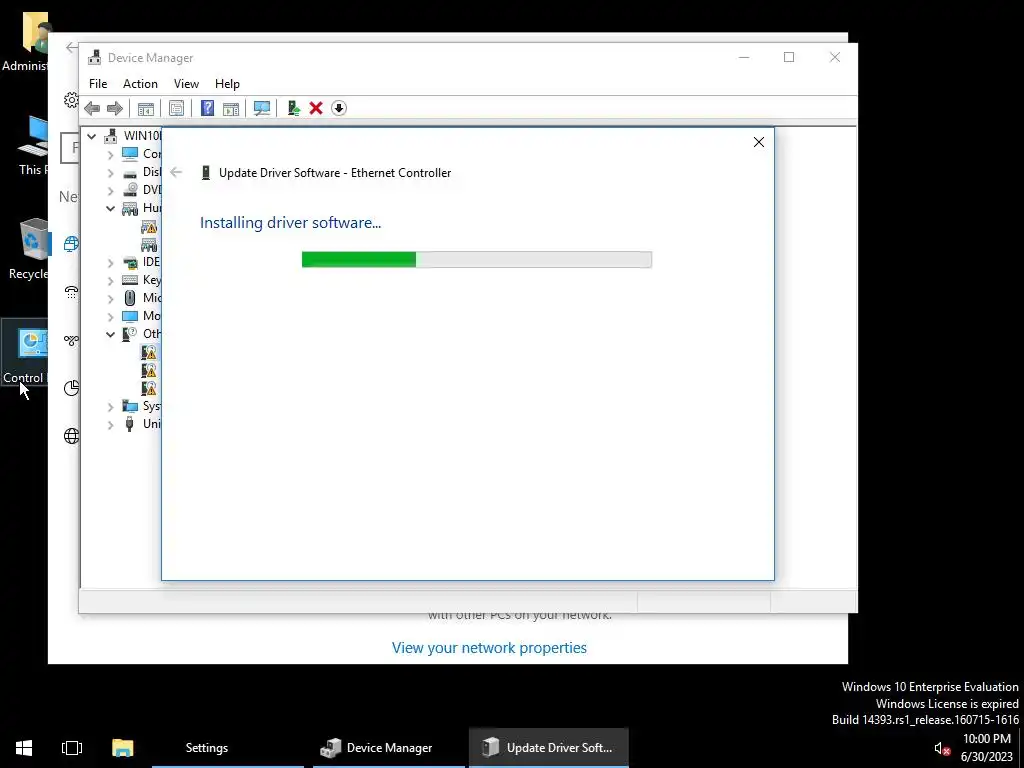Screen dimensions: 1024x768
Task: Collapse the WIN10 root tree node
Action: 91,136
